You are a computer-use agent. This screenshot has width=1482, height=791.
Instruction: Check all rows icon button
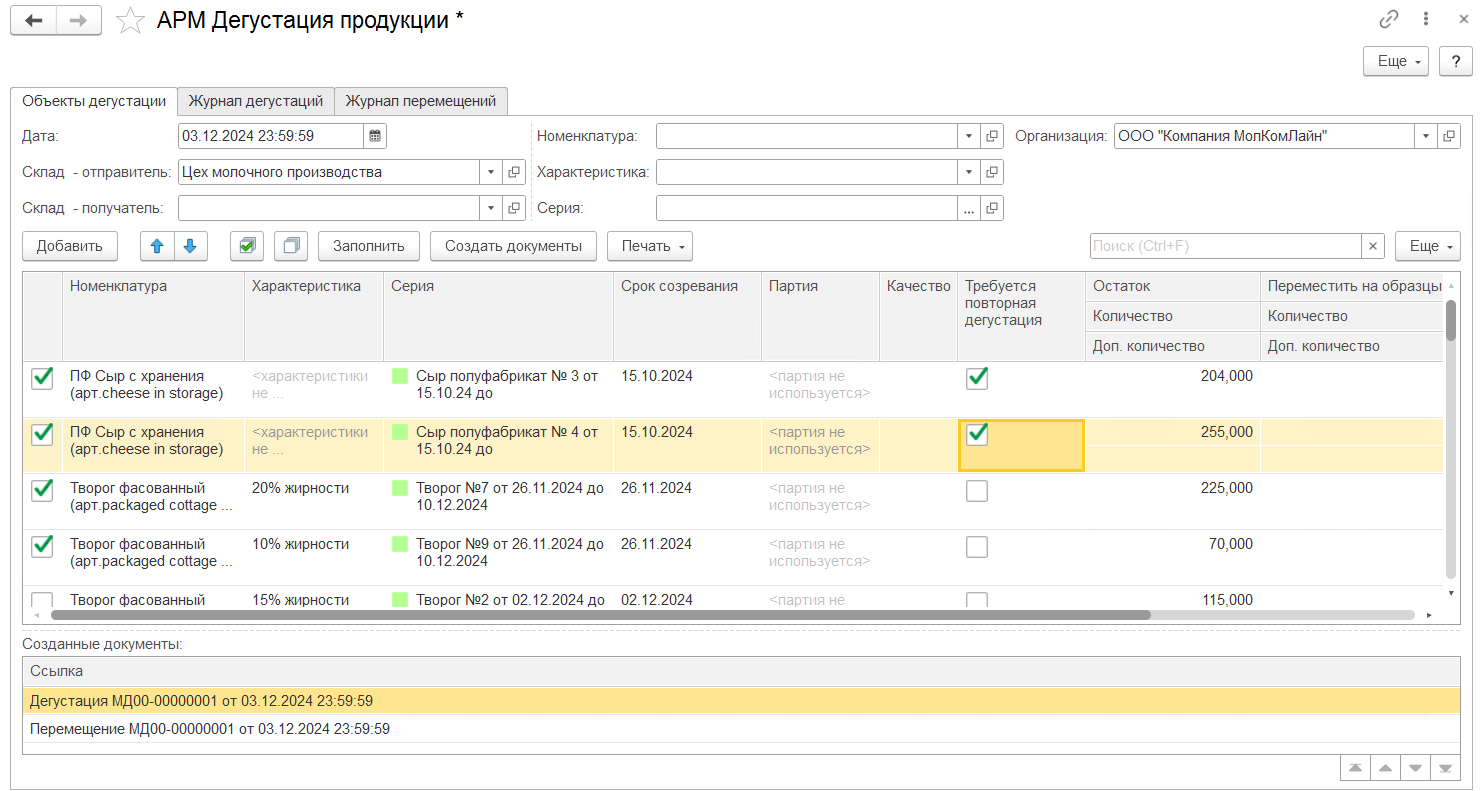coord(247,246)
